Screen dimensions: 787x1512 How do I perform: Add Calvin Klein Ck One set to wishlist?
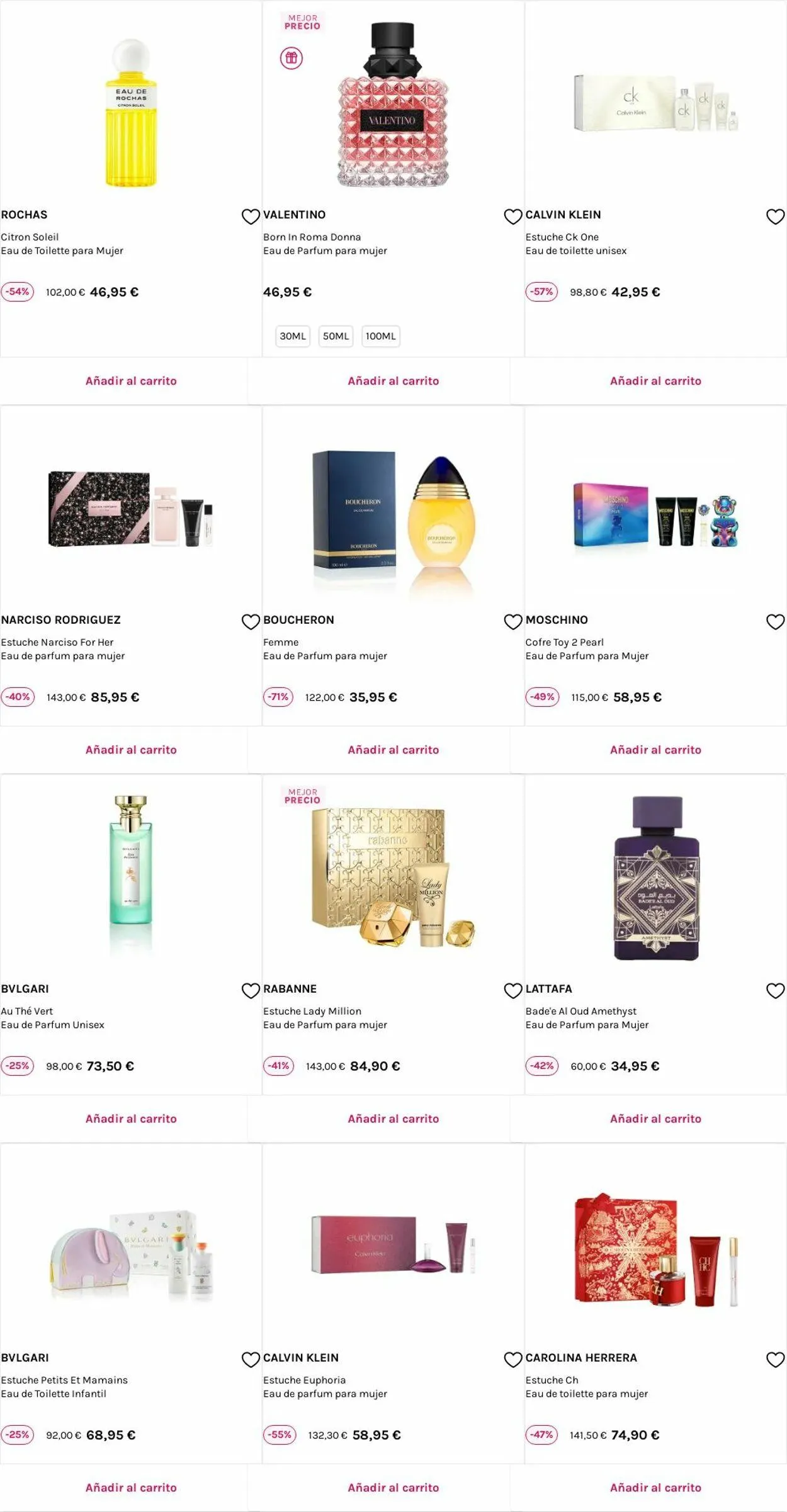775,217
